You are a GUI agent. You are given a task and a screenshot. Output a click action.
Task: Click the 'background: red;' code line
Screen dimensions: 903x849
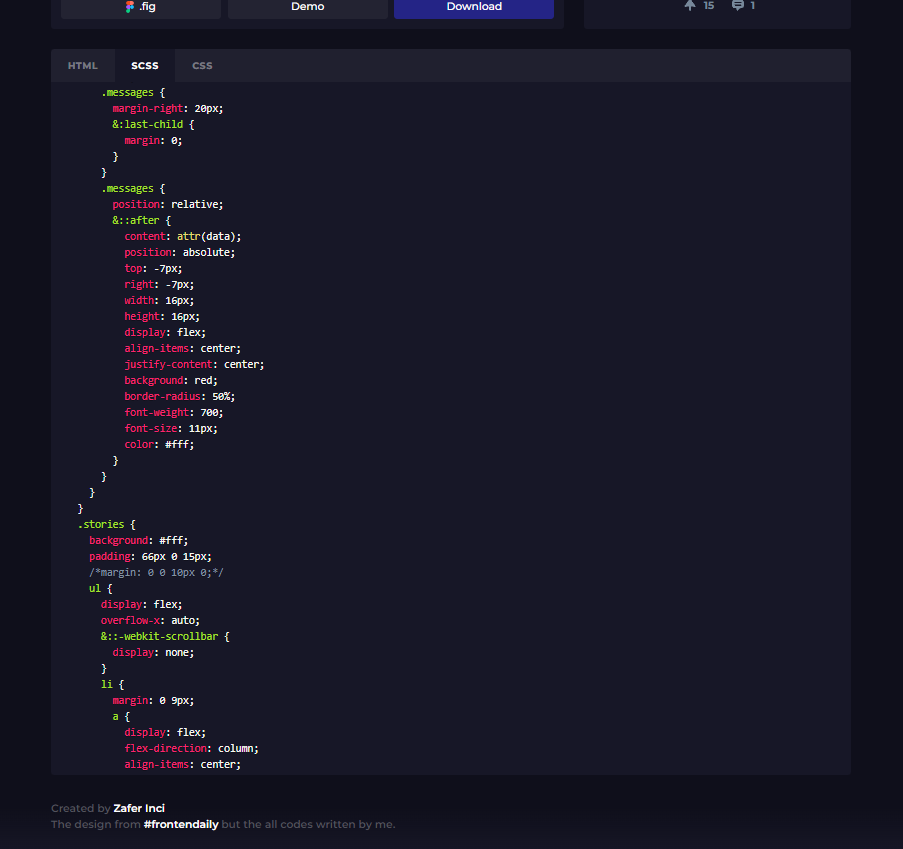coord(171,380)
